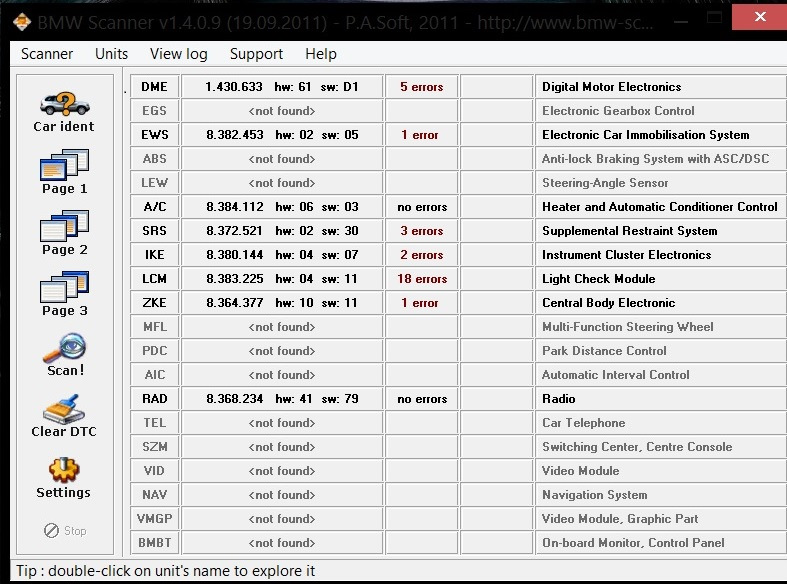
Task: Click the '1 error' cell for ZKE
Action: pos(422,303)
